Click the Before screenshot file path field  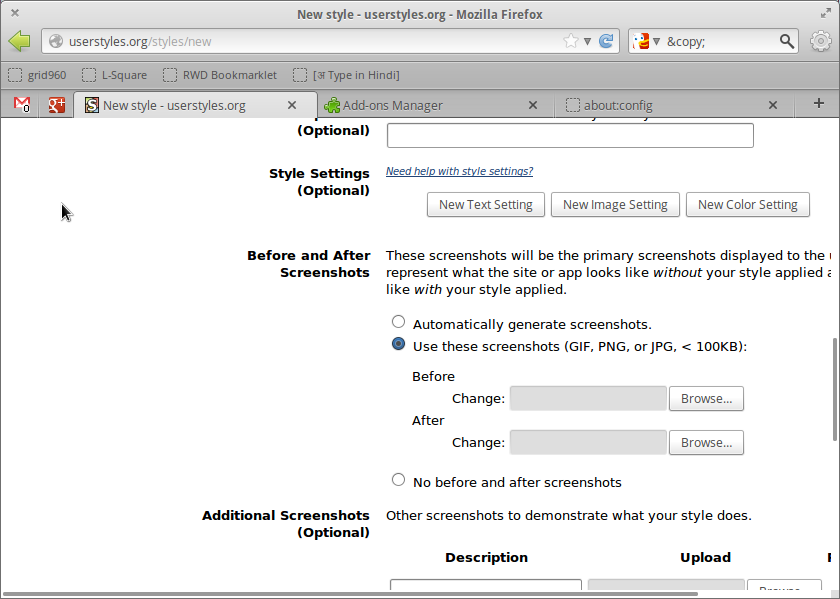588,398
